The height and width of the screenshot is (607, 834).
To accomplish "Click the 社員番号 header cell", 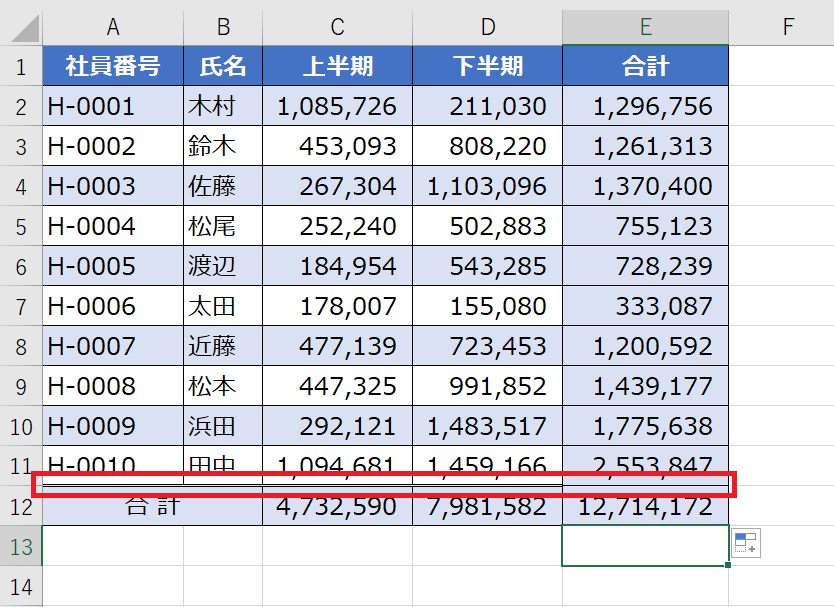I will pyautogui.click(x=113, y=66).
